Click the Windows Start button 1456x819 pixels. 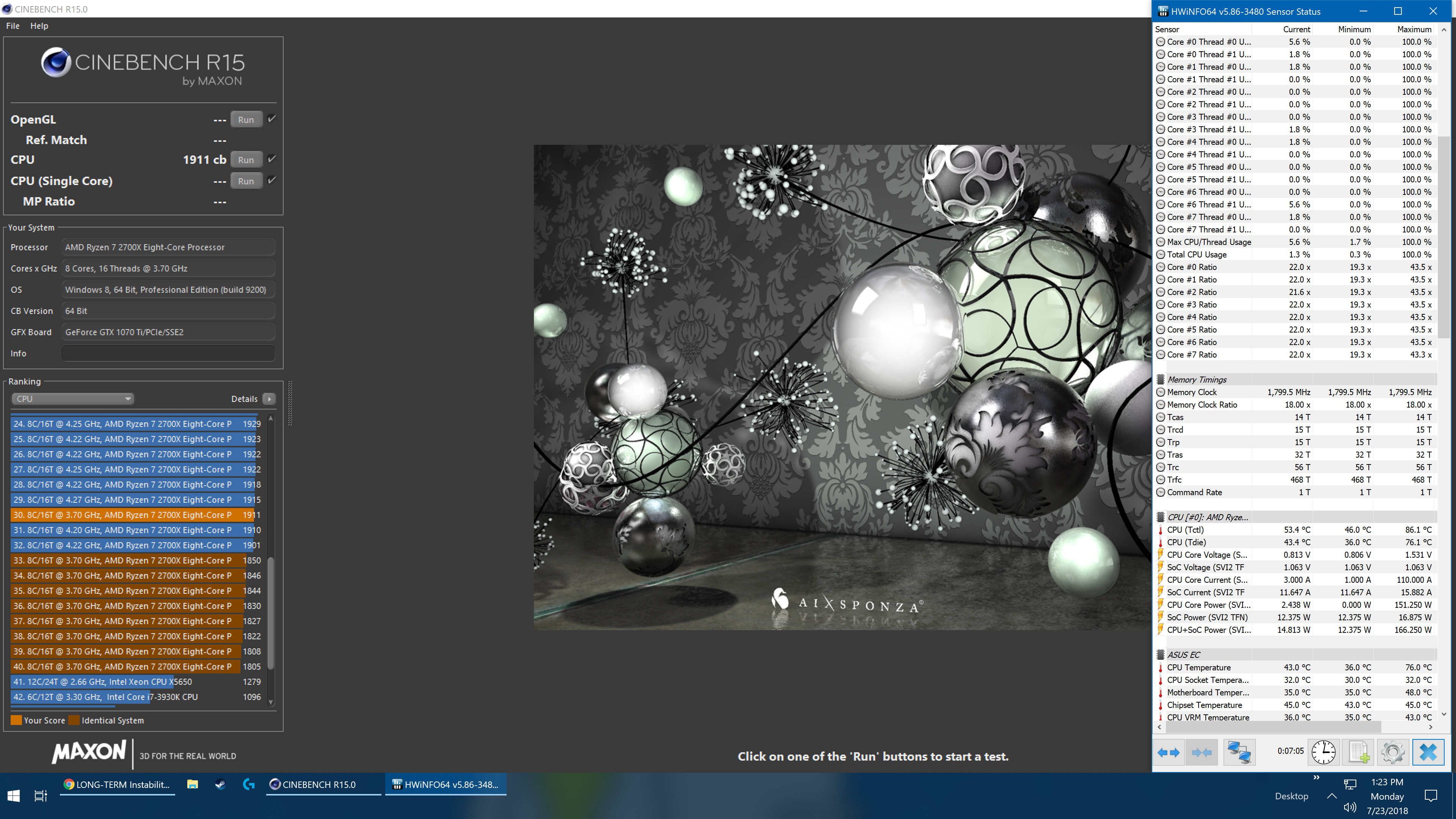tap(14, 796)
